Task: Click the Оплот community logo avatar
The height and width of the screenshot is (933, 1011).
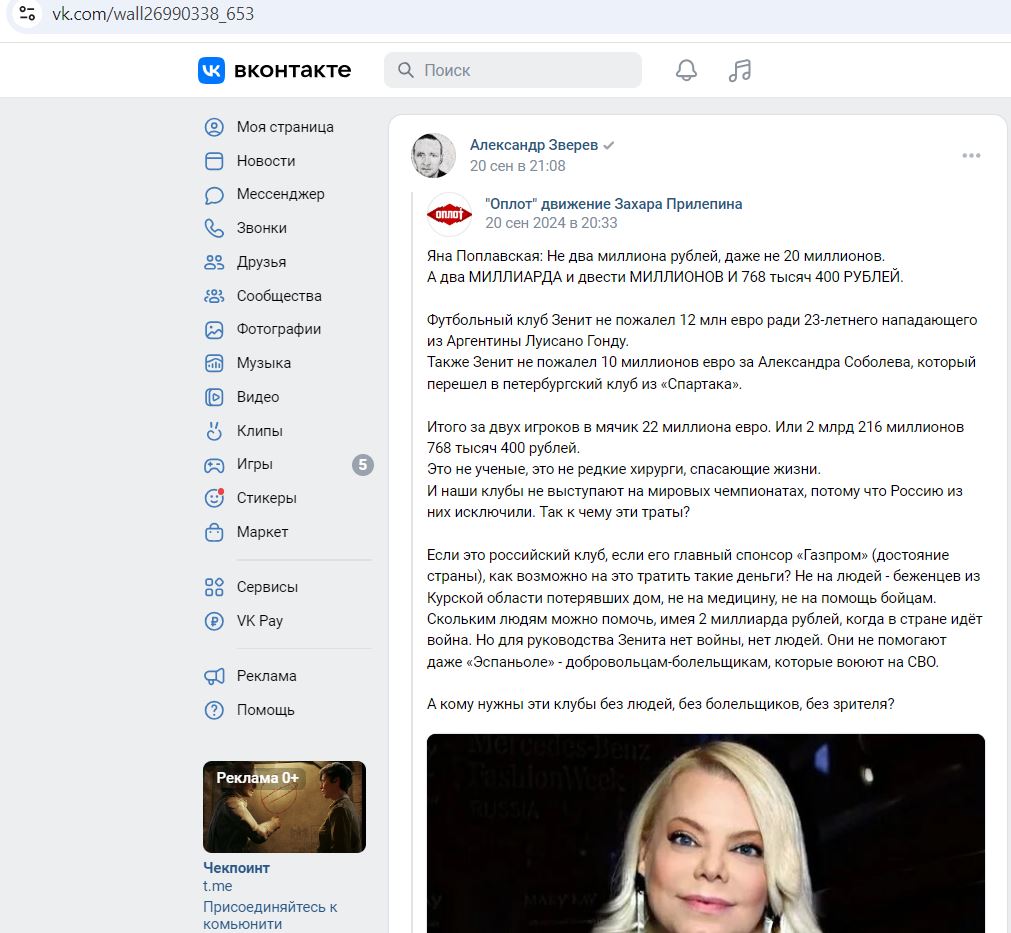Action: [x=449, y=214]
